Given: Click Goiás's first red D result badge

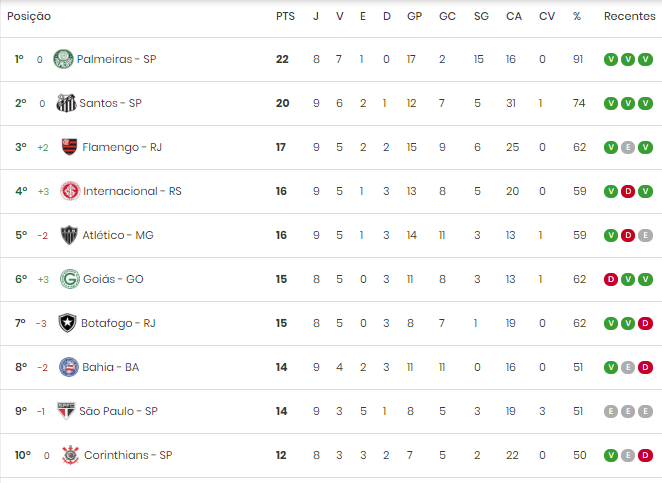Looking at the screenshot, I should [610, 279].
